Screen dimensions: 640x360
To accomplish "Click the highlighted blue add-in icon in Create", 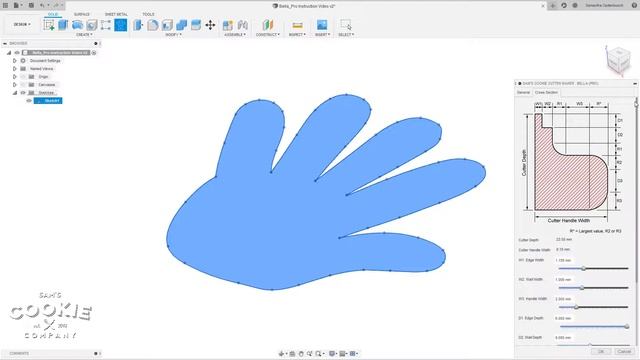I will point(120,25).
